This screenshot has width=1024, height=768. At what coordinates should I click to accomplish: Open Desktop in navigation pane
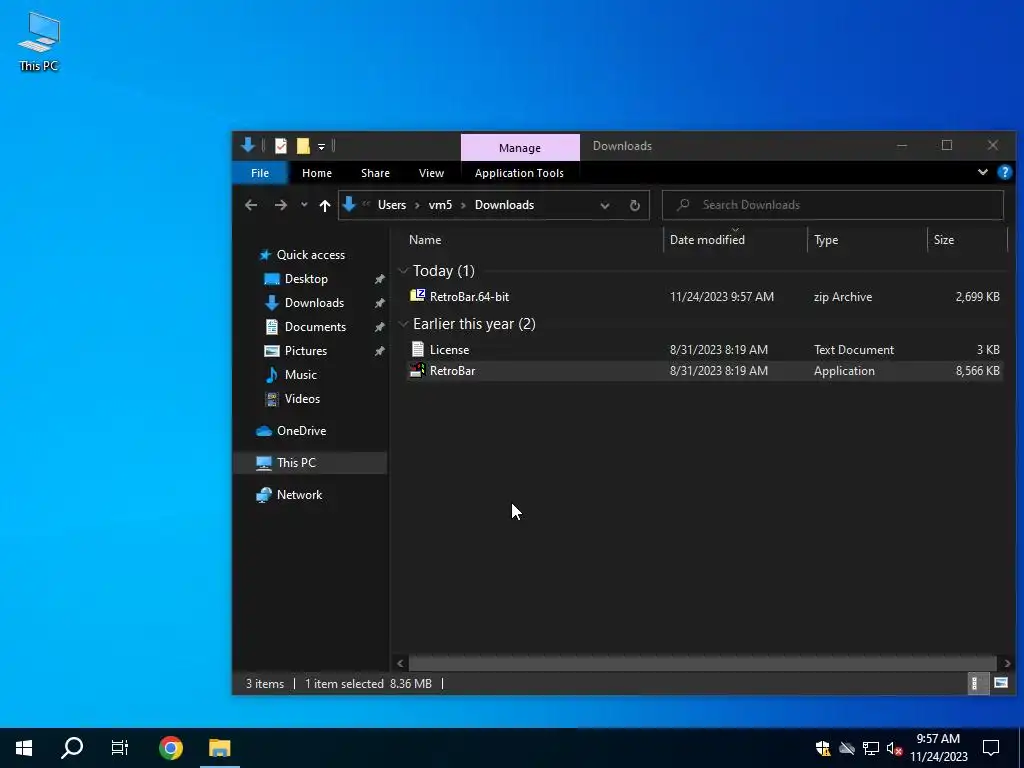306,279
